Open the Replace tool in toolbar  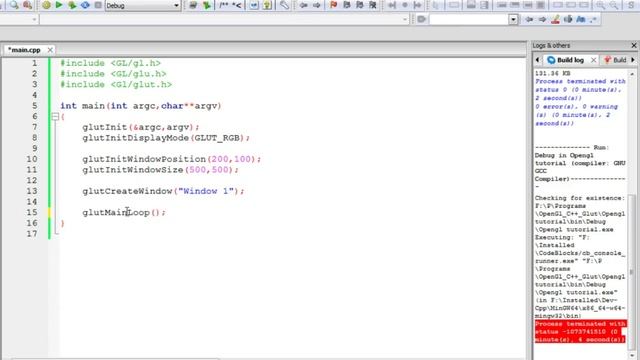coord(27,5)
